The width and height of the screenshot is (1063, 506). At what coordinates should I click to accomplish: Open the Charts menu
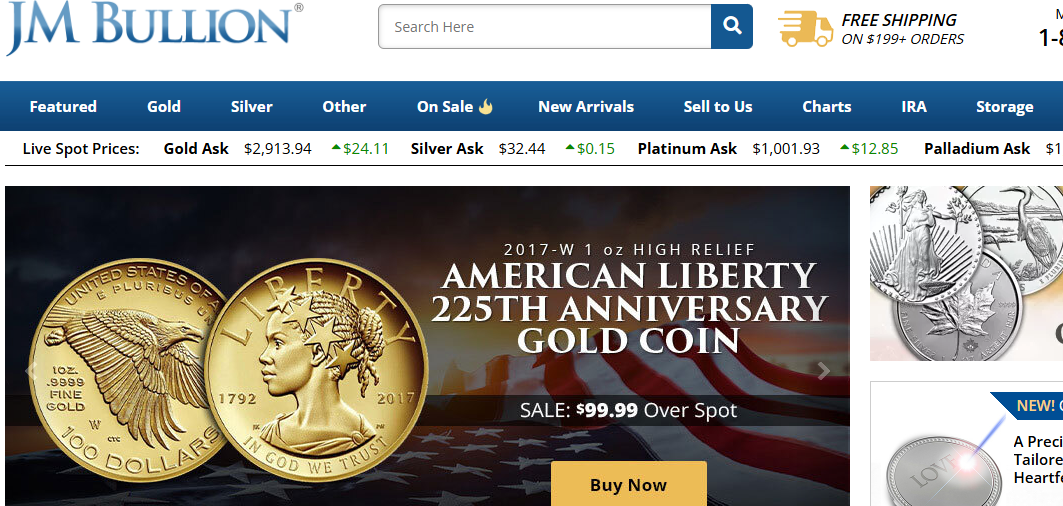[x=827, y=106]
